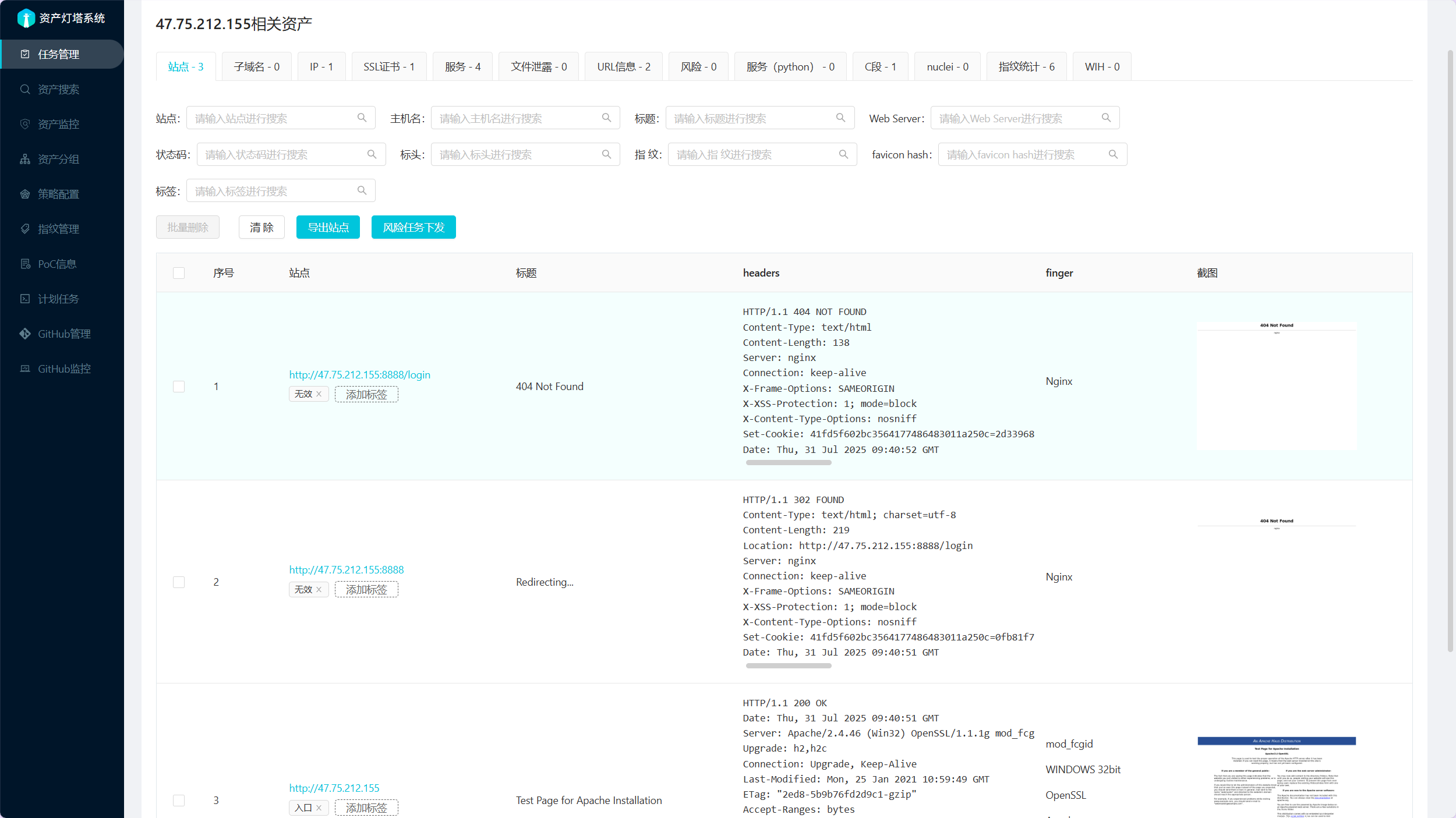Screen dimensions: 1456x818
Task: Switch to the 指纹统计 - 6 tab
Action: coord(1026,67)
